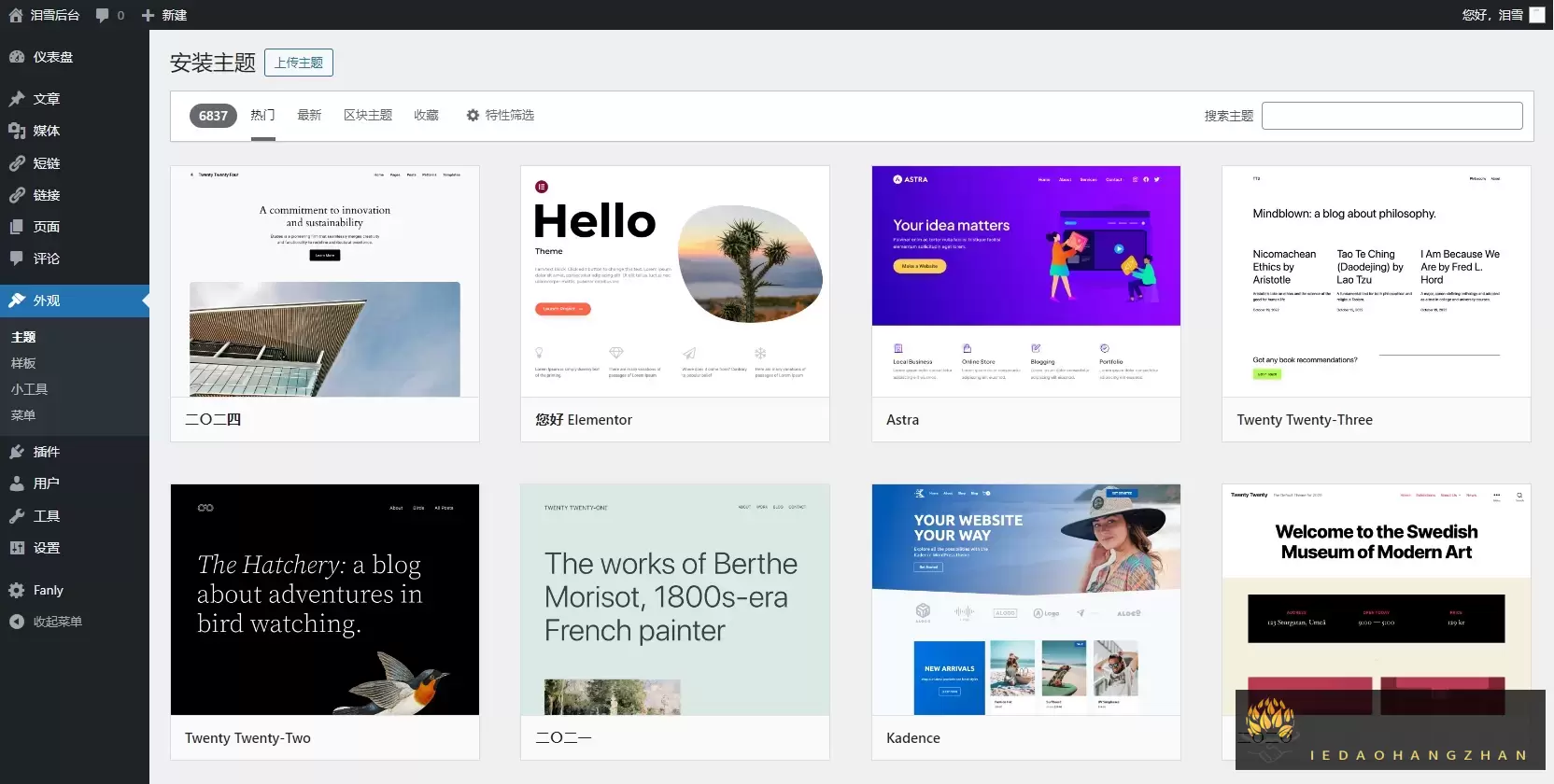
Task: Click the 短链 link icon
Action: pos(17,163)
